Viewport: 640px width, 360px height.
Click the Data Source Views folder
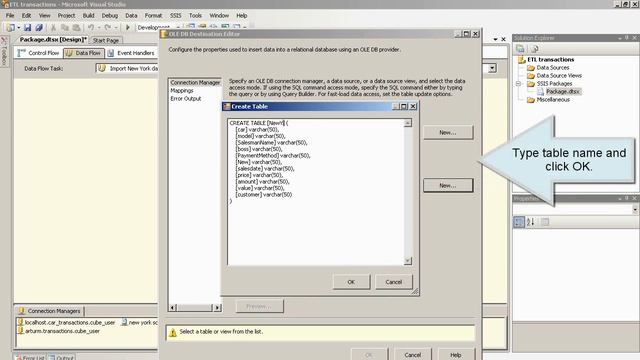coord(554,76)
